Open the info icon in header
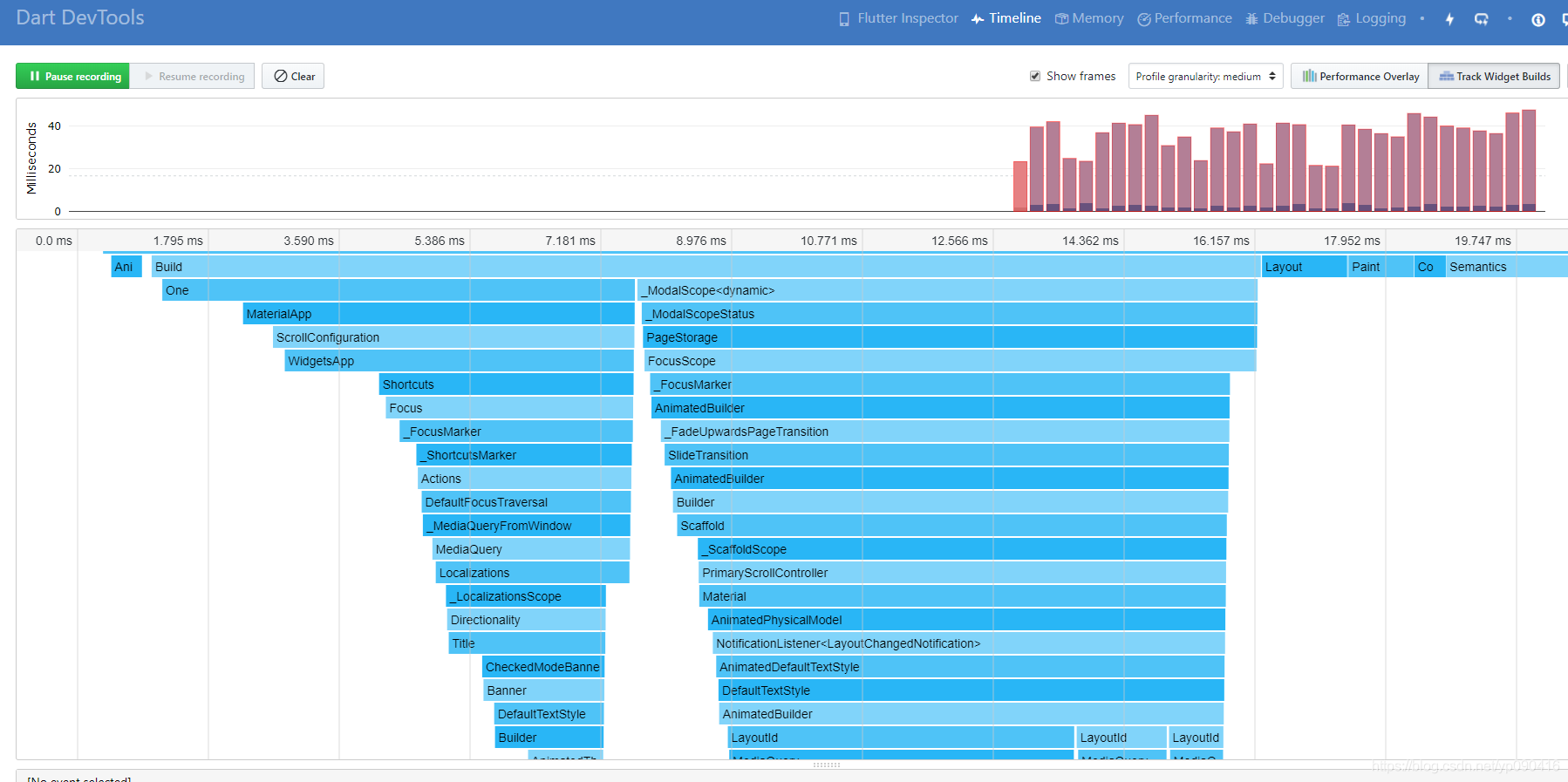This screenshot has width=1568, height=782. coord(1538,19)
